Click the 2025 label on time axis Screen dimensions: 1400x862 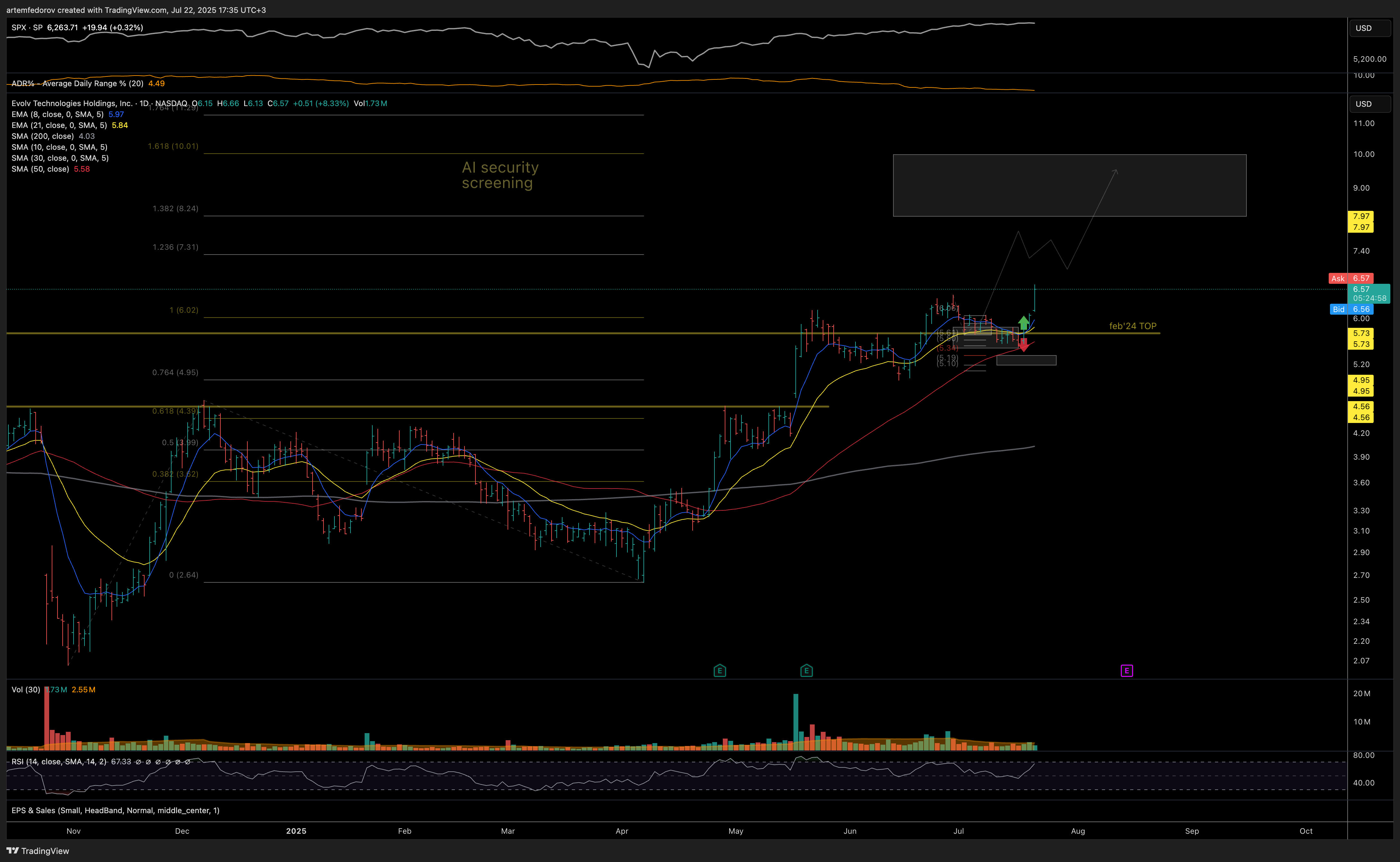point(296,831)
